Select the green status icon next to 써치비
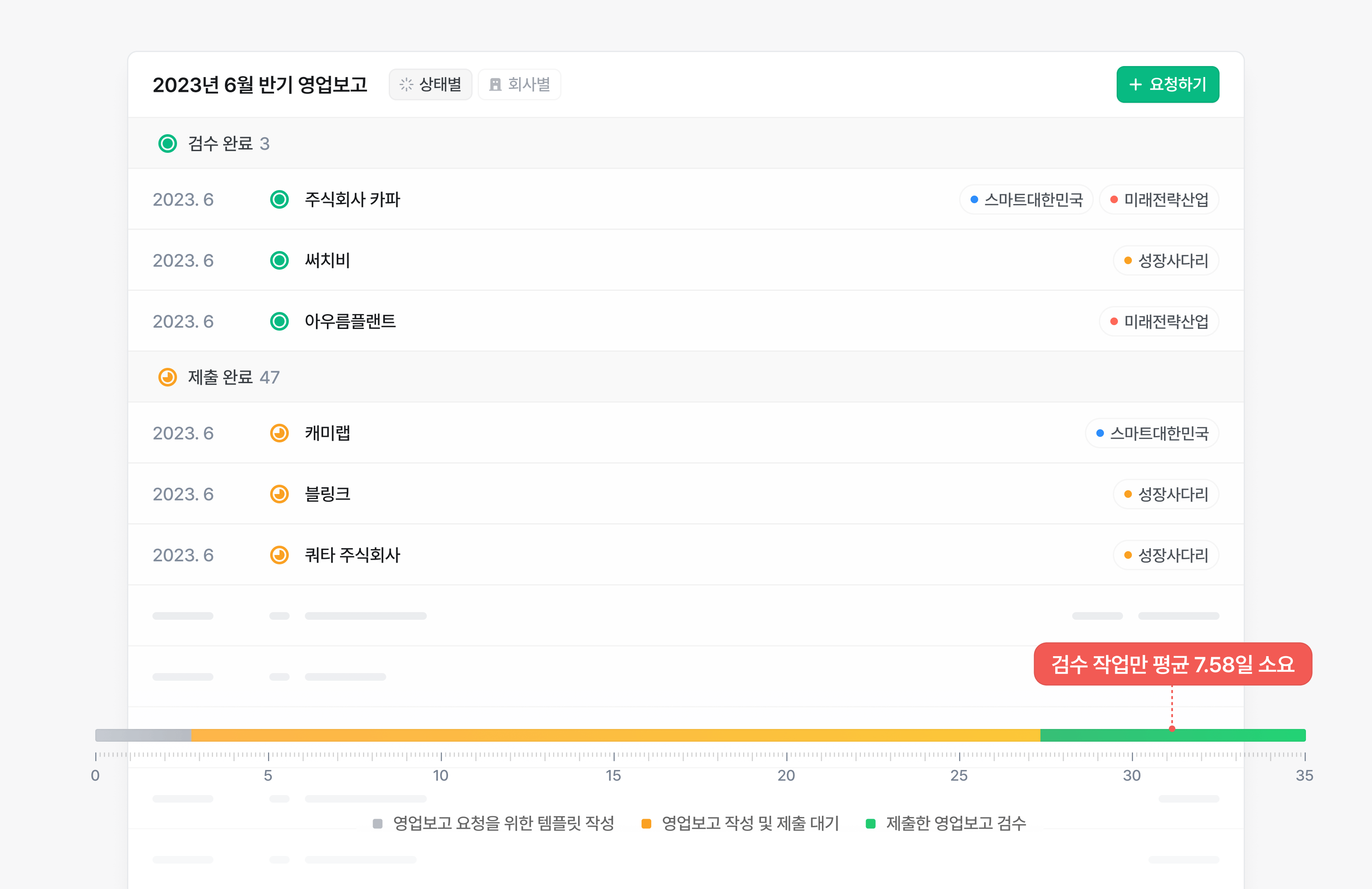The image size is (1372, 889). click(x=279, y=260)
